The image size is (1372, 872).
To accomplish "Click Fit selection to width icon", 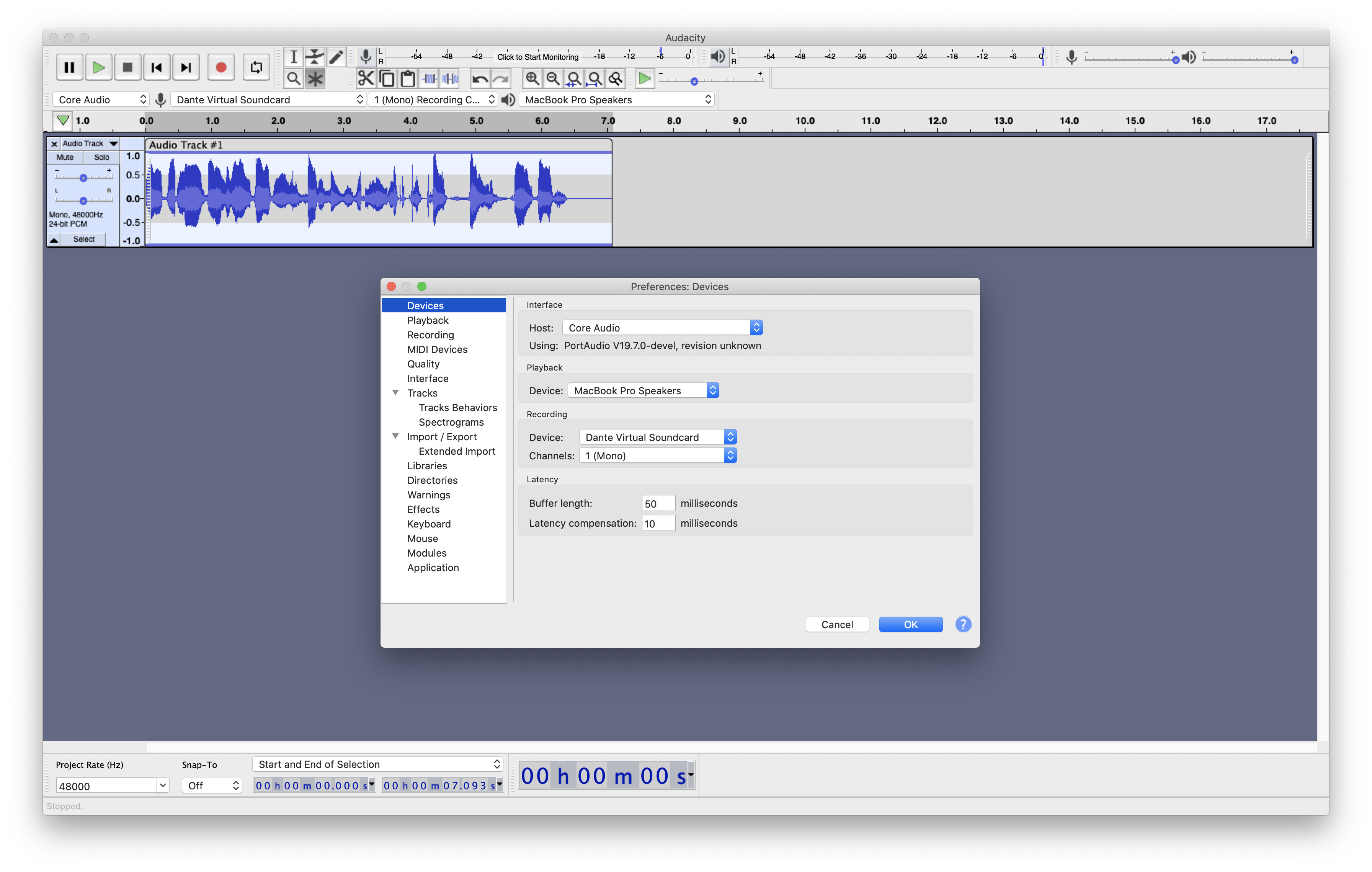I will (574, 78).
